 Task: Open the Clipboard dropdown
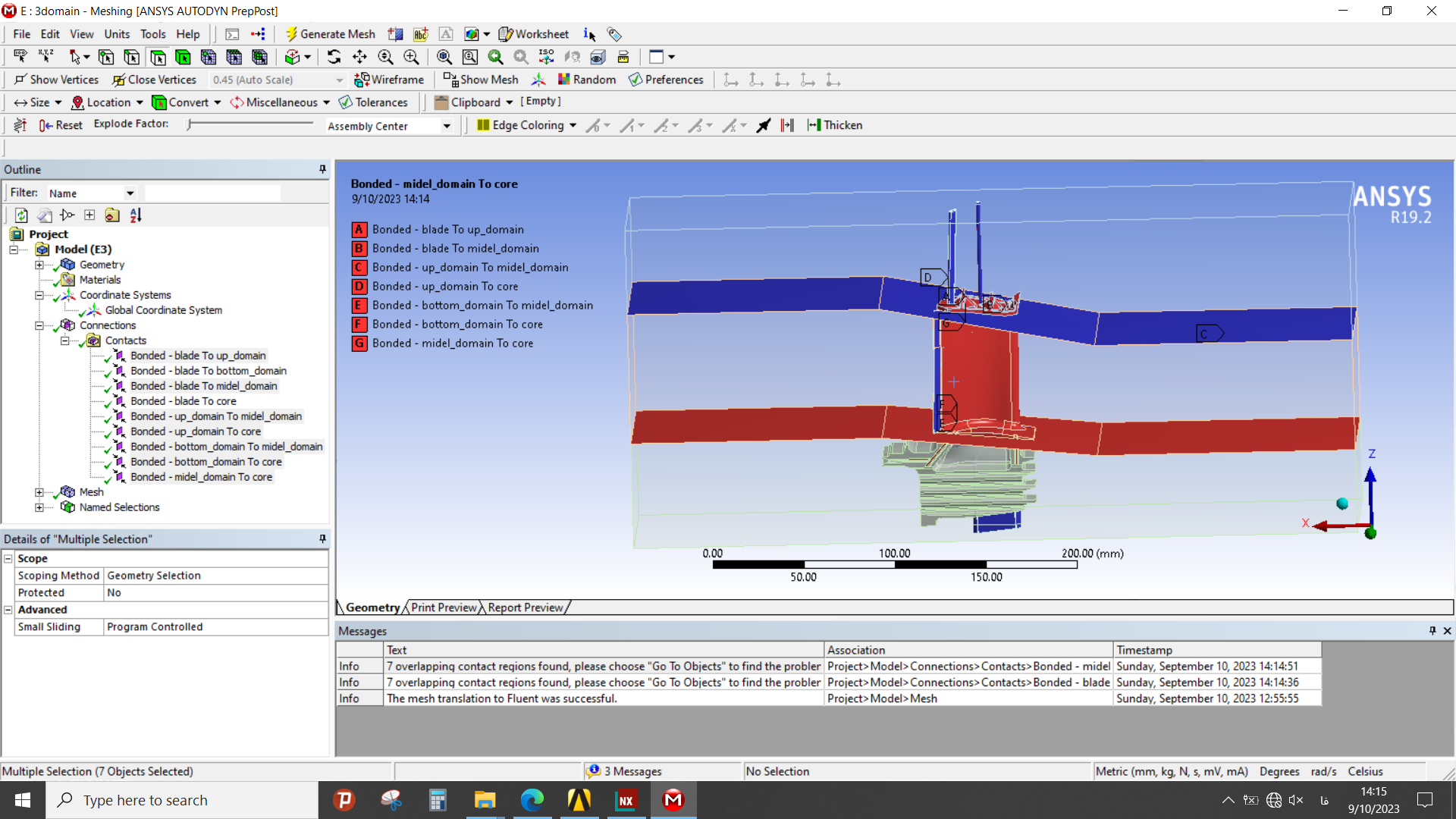tap(473, 102)
